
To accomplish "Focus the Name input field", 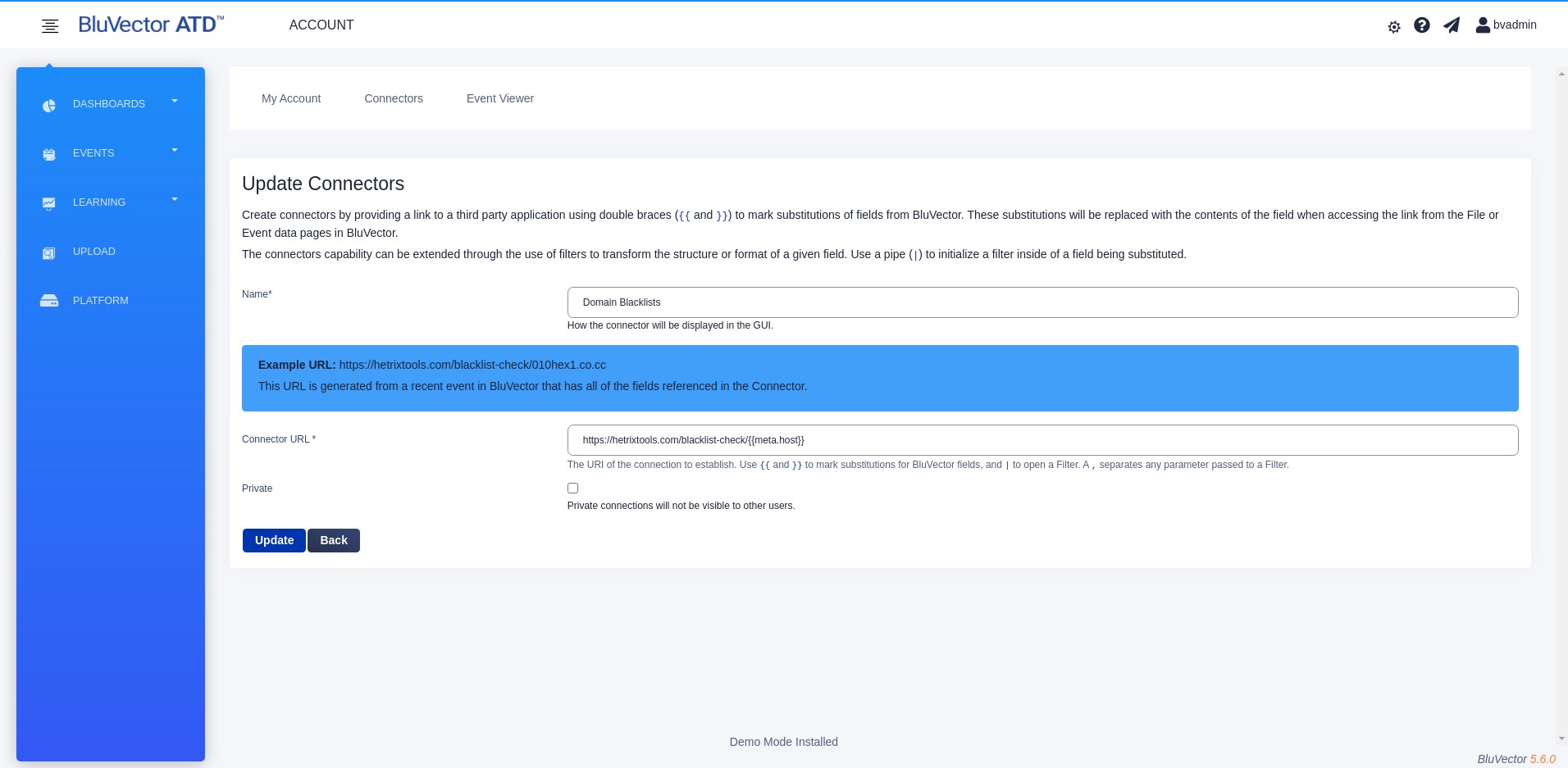I will pyautogui.click(x=1042, y=302).
